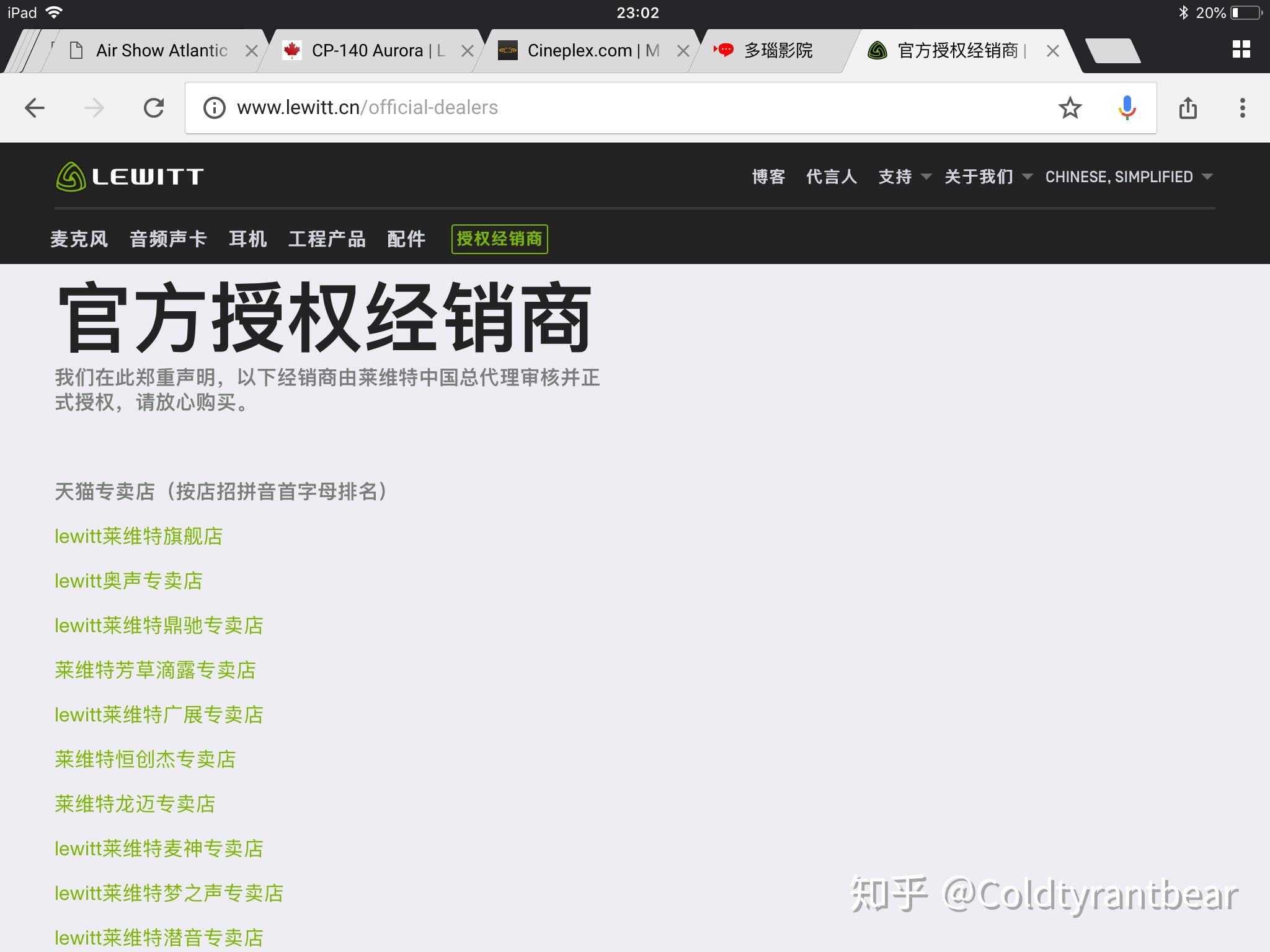Open the lewitt莱维特潜音专卖店 link
Viewport: 1270px width, 952px height.
159,938
